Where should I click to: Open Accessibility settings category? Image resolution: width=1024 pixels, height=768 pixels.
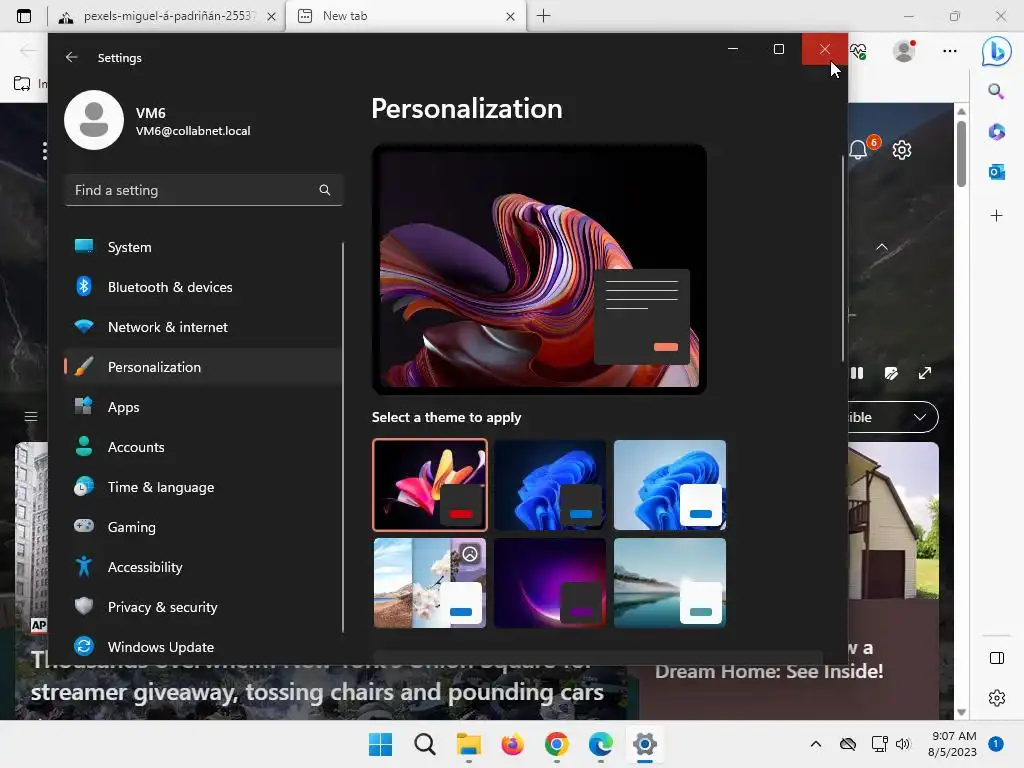203,567
